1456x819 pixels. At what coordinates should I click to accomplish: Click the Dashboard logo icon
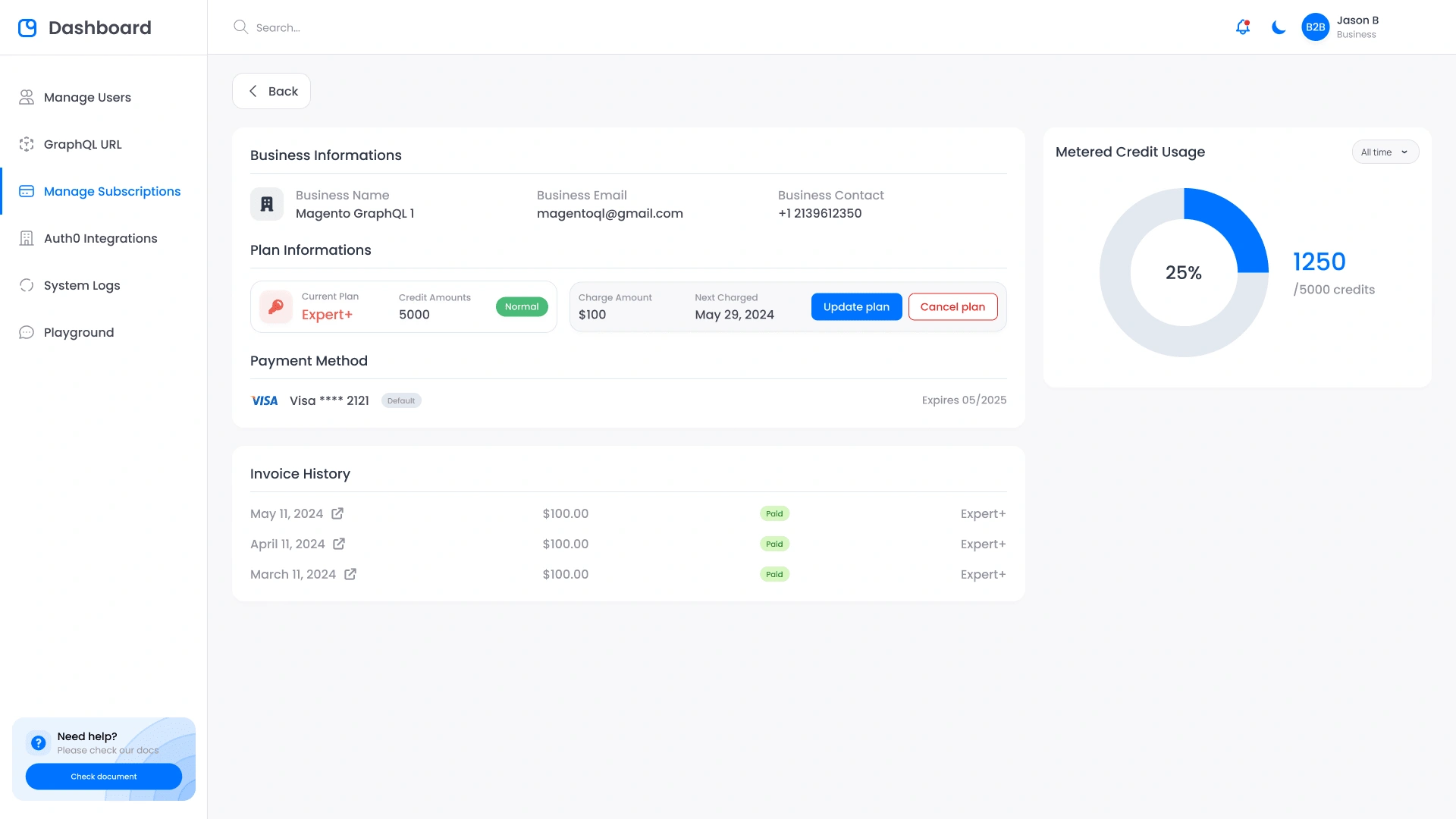pyautogui.click(x=27, y=28)
